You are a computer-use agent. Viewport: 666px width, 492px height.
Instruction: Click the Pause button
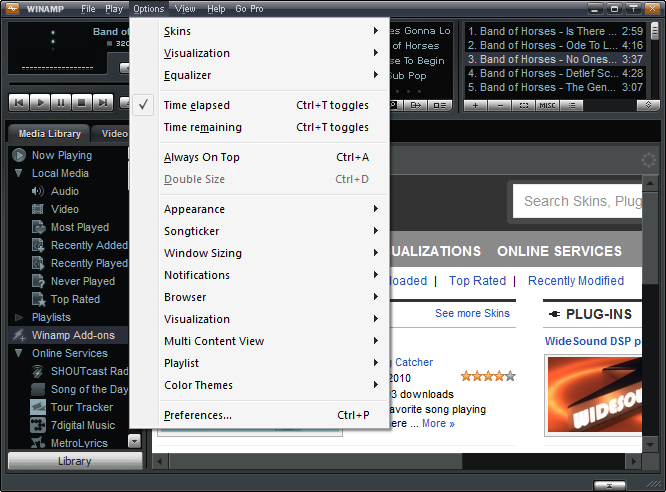[x=61, y=102]
